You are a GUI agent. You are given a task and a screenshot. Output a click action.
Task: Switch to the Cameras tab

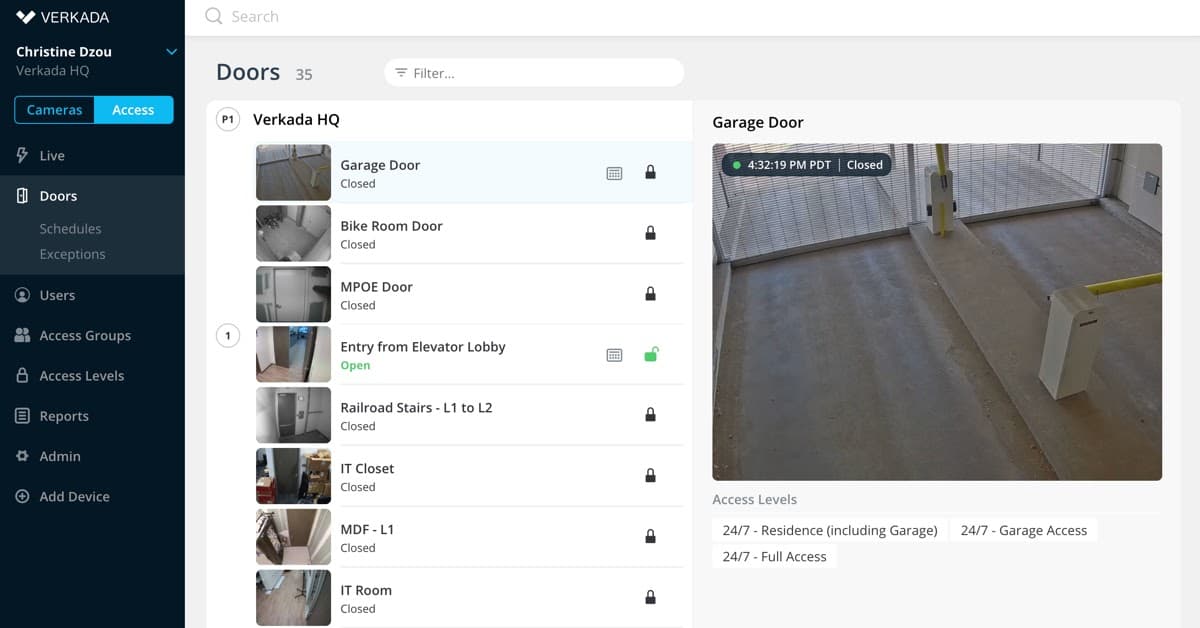click(x=53, y=110)
